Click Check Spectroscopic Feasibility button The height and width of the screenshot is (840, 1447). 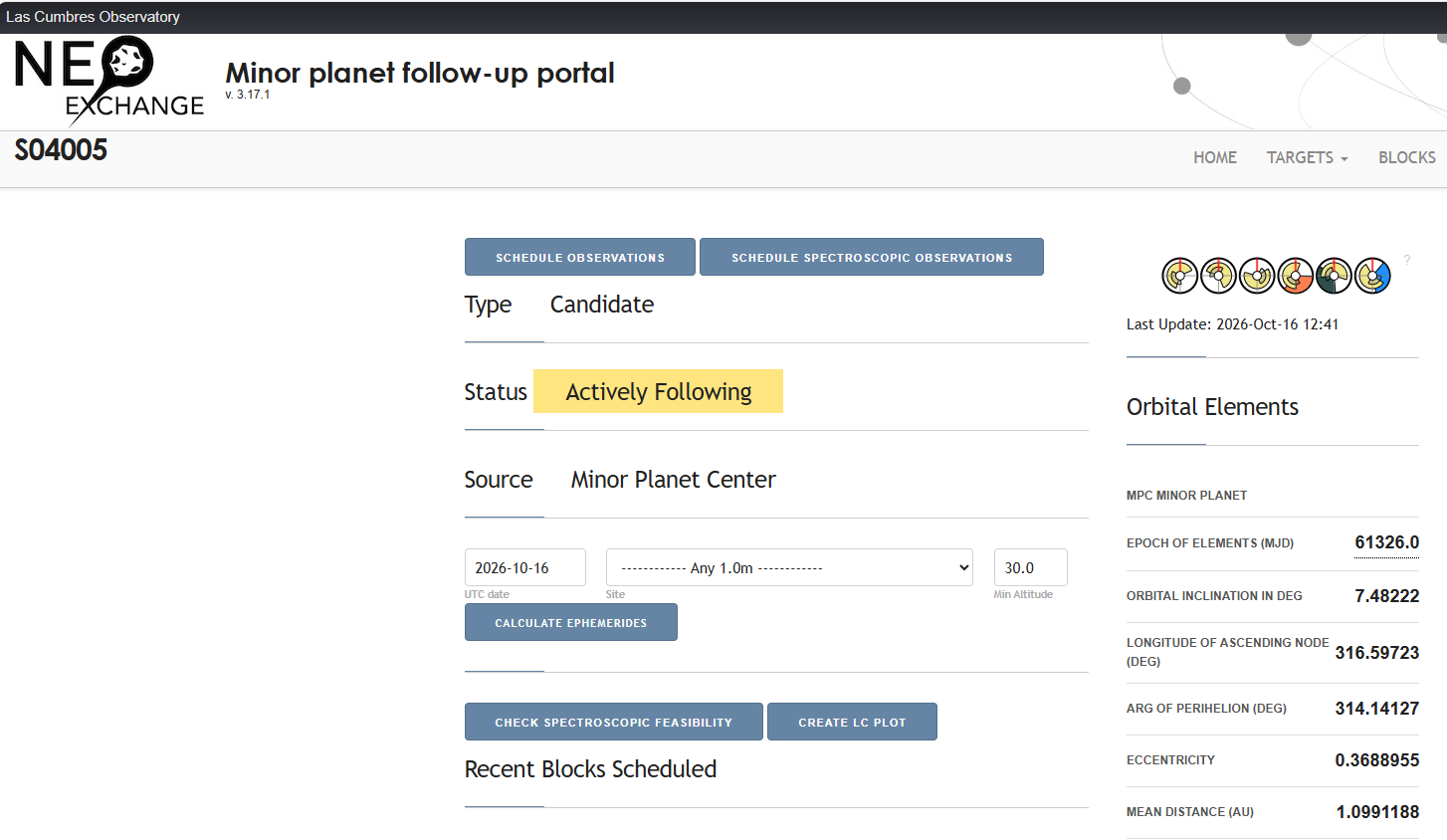point(614,722)
